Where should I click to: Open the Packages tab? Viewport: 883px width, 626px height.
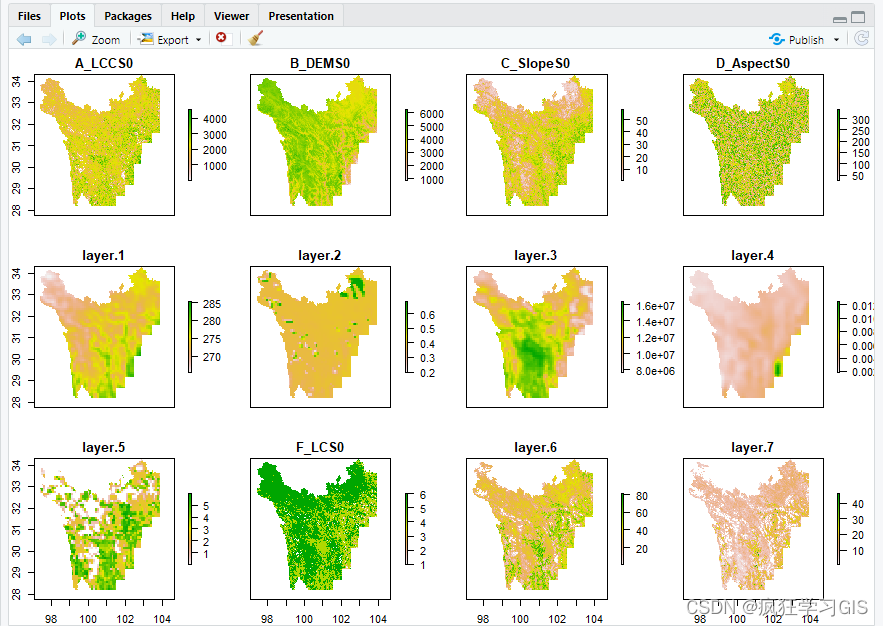point(128,16)
